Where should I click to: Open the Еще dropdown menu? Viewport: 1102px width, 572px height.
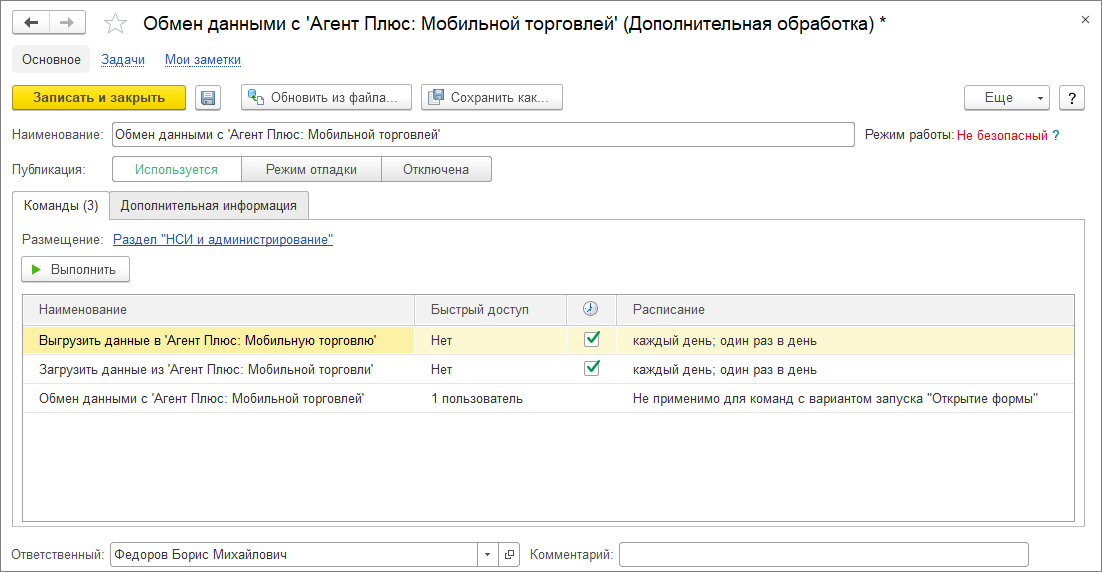pyautogui.click(x=1006, y=98)
